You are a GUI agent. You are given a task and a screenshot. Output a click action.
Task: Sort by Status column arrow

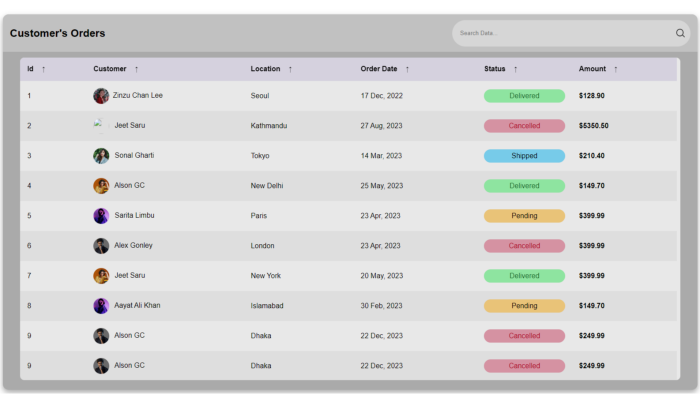(x=515, y=69)
